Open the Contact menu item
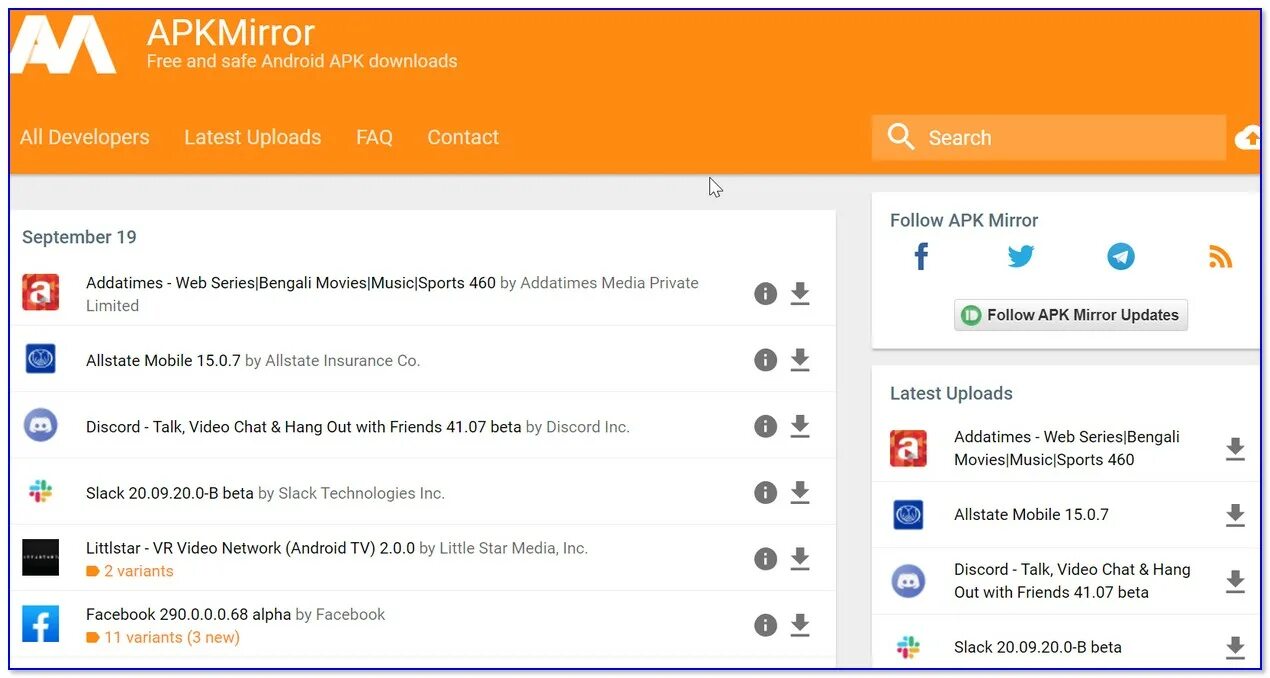Image resolution: width=1270 pixels, height=678 pixels. [463, 137]
